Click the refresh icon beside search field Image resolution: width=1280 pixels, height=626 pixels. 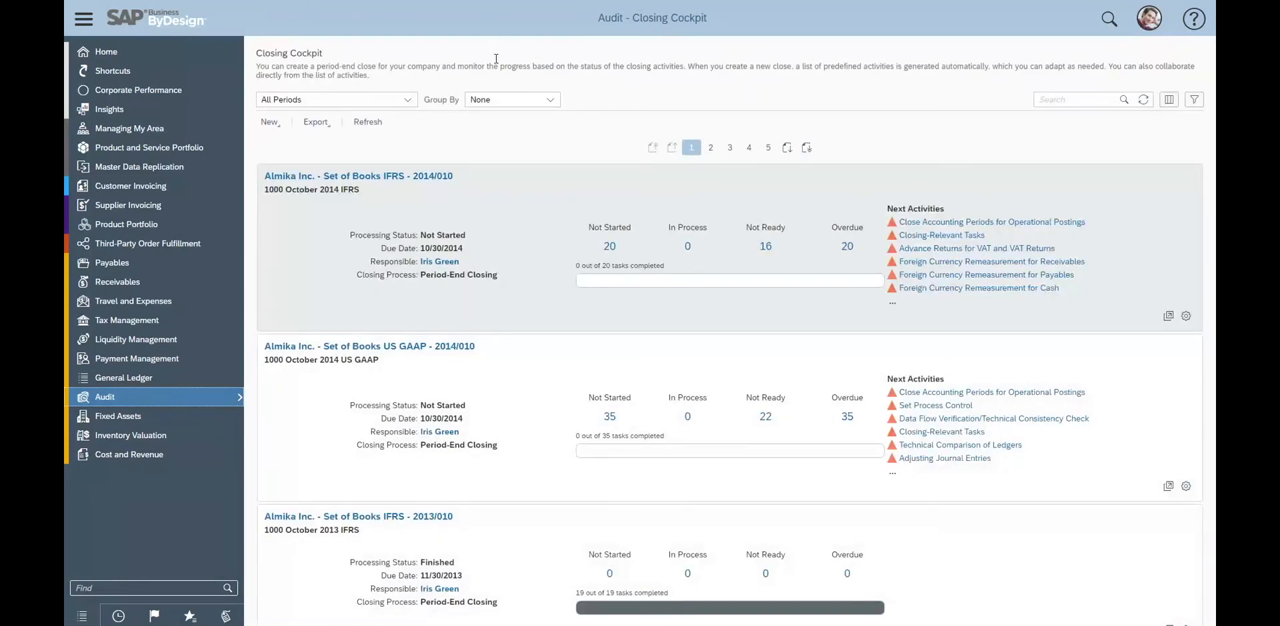click(x=1143, y=99)
